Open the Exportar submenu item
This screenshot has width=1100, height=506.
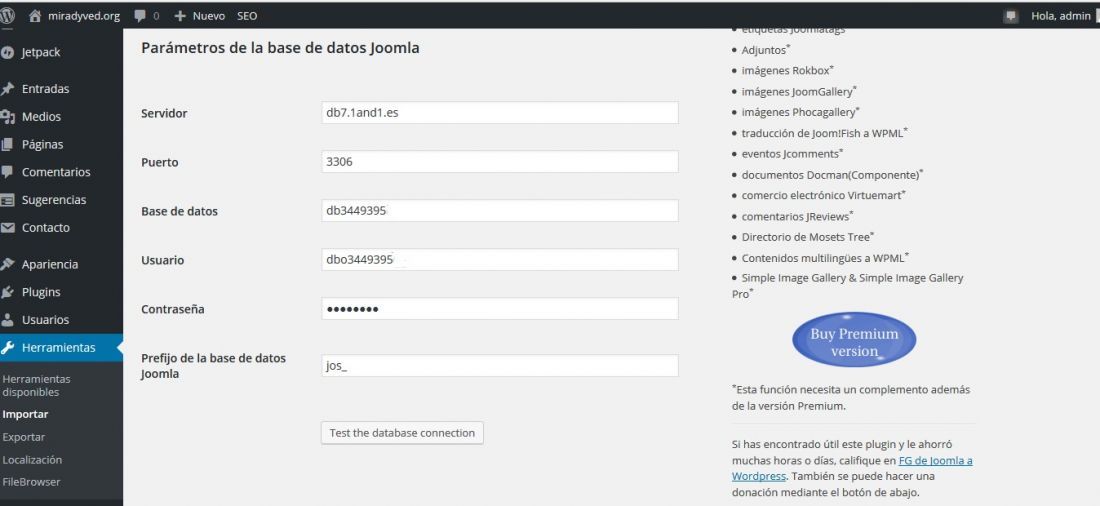[24, 437]
